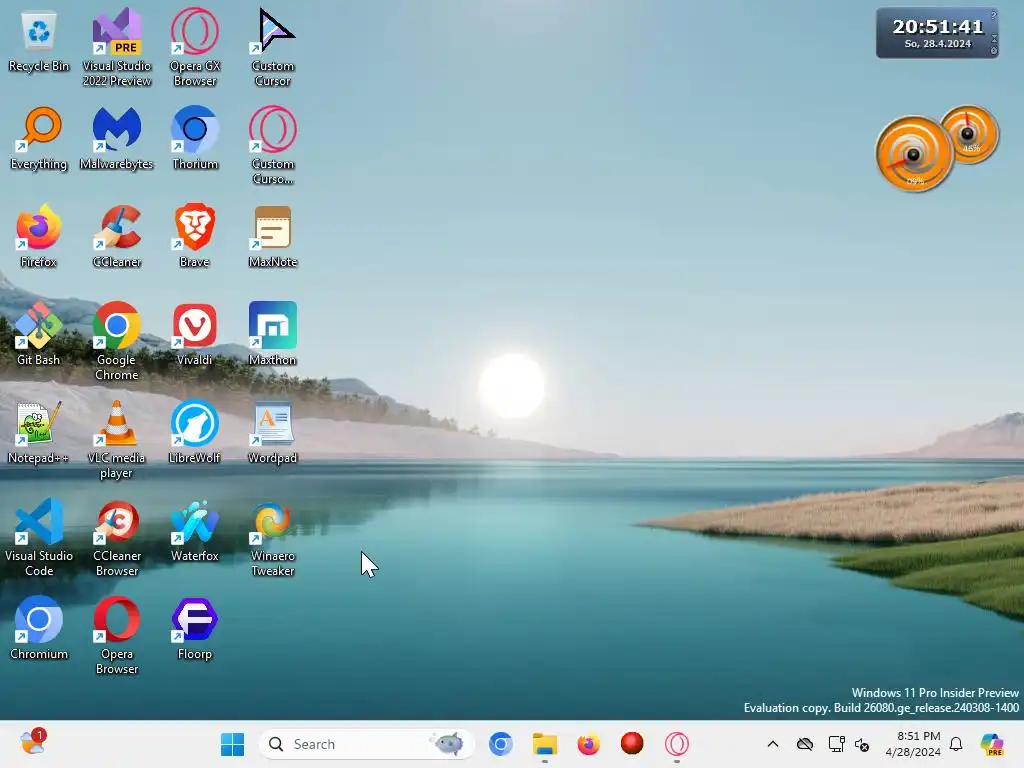Click the red ball taskbar icon
The height and width of the screenshot is (768, 1024).
pyautogui.click(x=632, y=744)
